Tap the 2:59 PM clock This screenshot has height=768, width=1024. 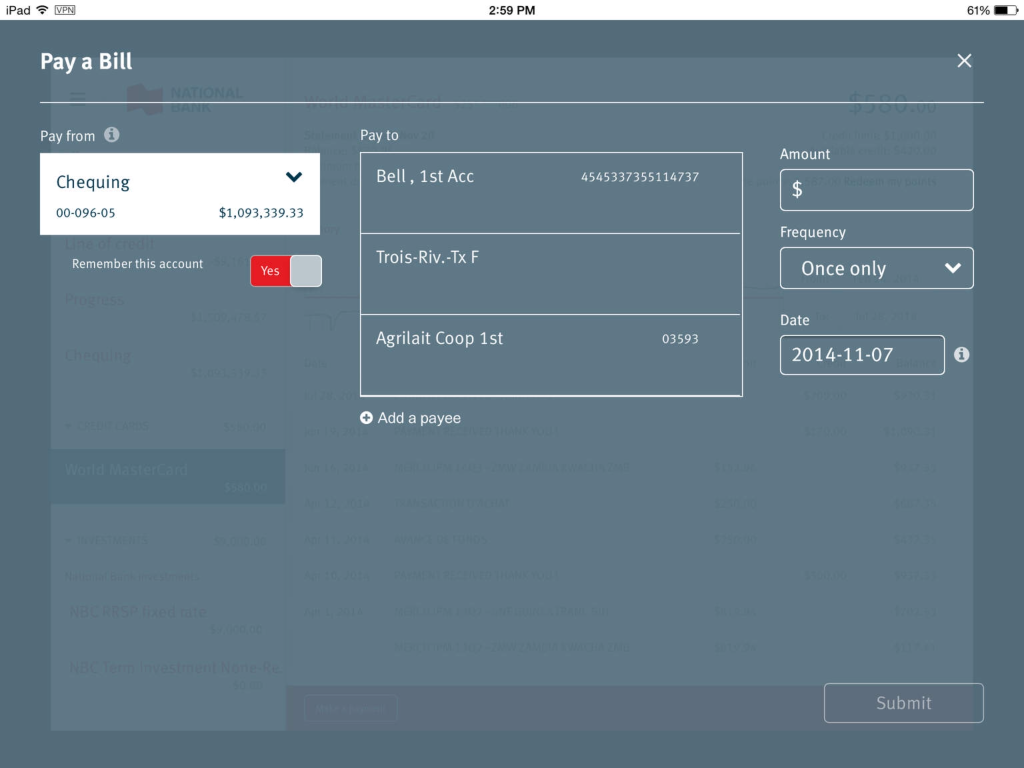click(x=512, y=10)
